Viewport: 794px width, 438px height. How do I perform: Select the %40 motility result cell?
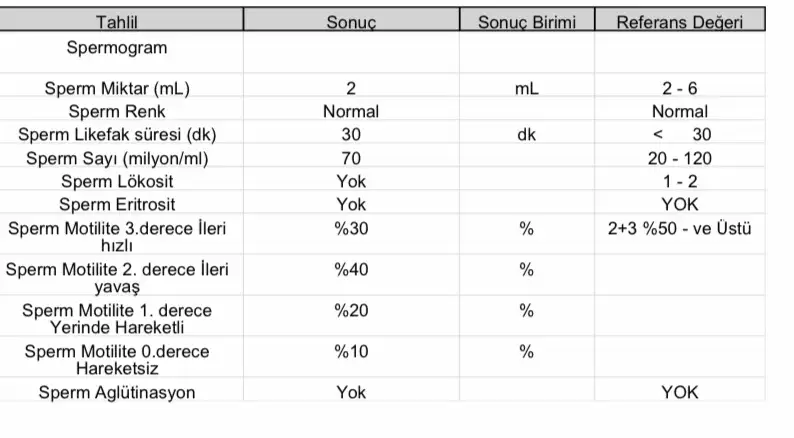351,270
